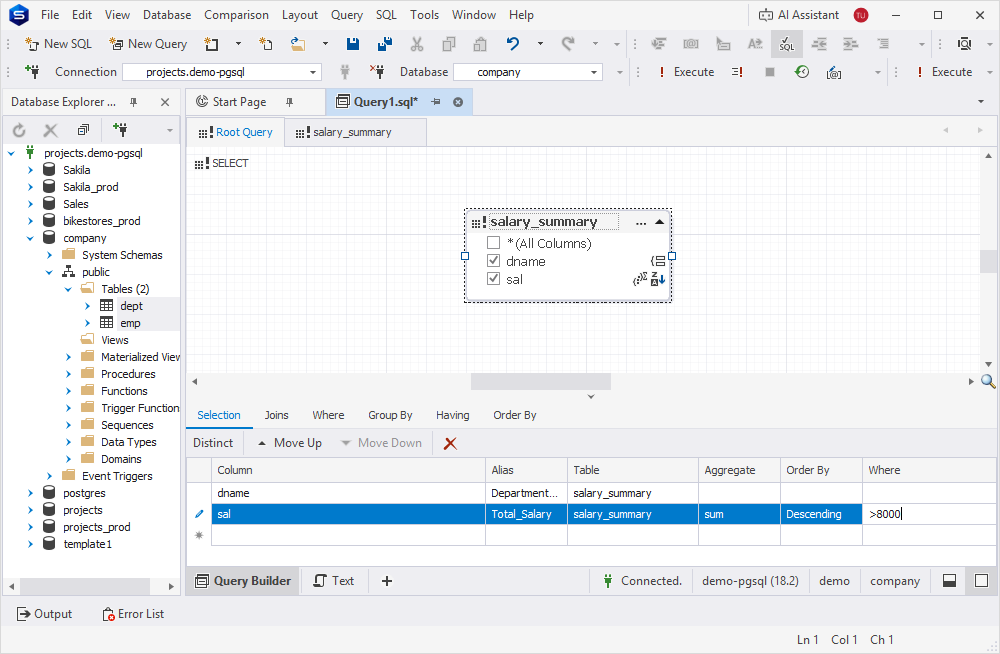Click the diagram vertical scrollbar thumb
The height and width of the screenshot is (654, 1000).
988,262
